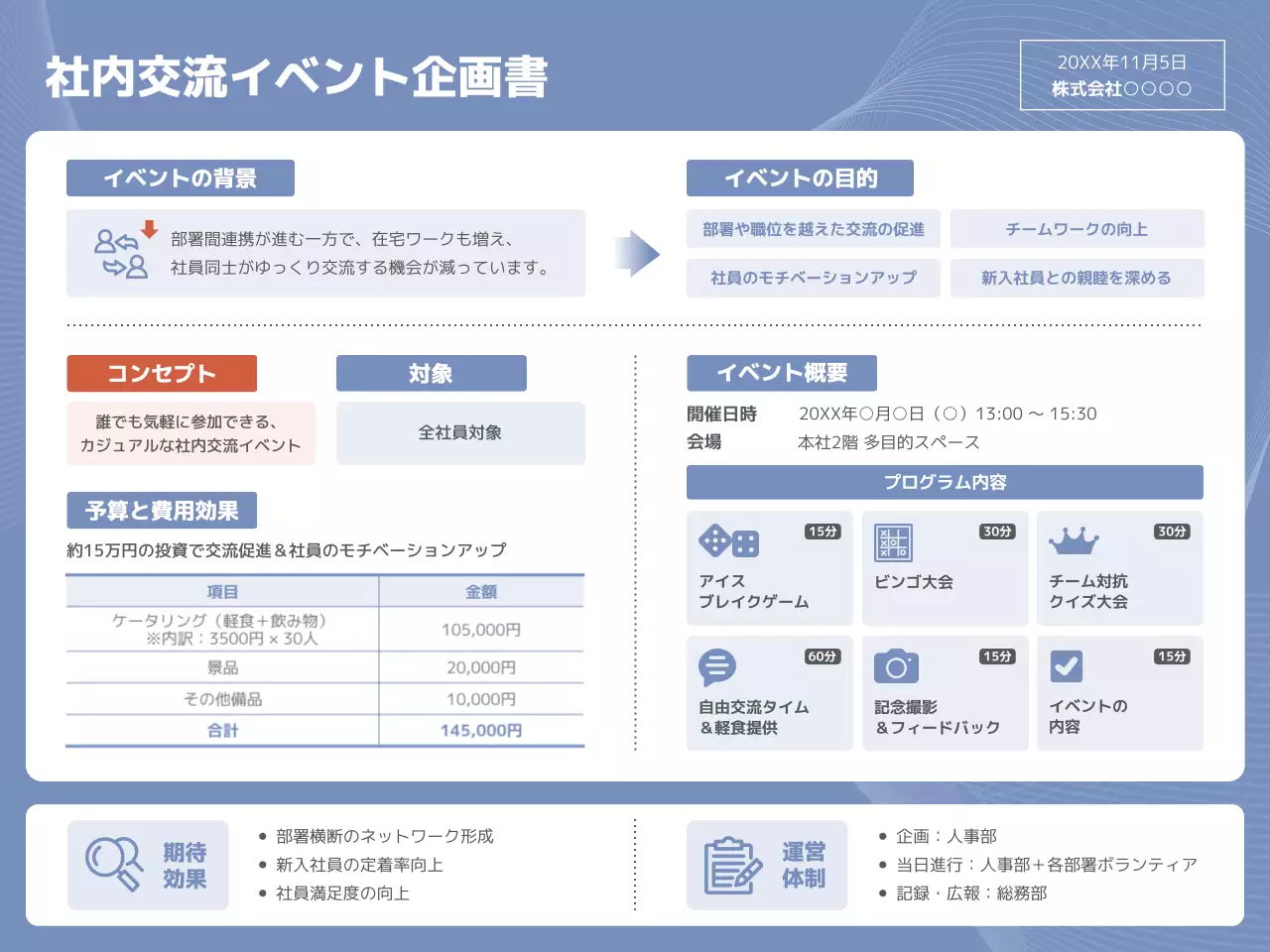Click the orange コンセプト color block

[161, 373]
